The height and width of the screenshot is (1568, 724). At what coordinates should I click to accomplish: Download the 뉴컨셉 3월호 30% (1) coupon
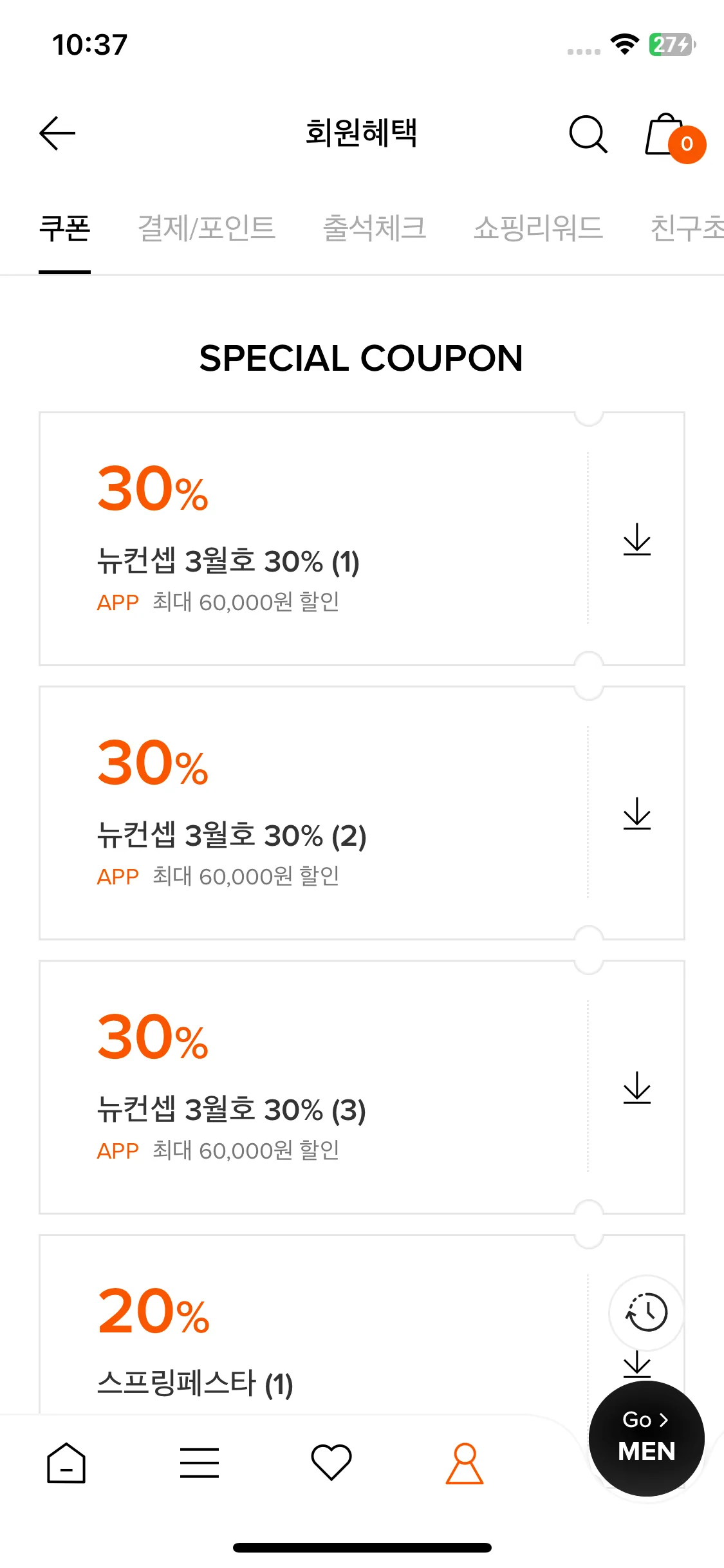[637, 539]
